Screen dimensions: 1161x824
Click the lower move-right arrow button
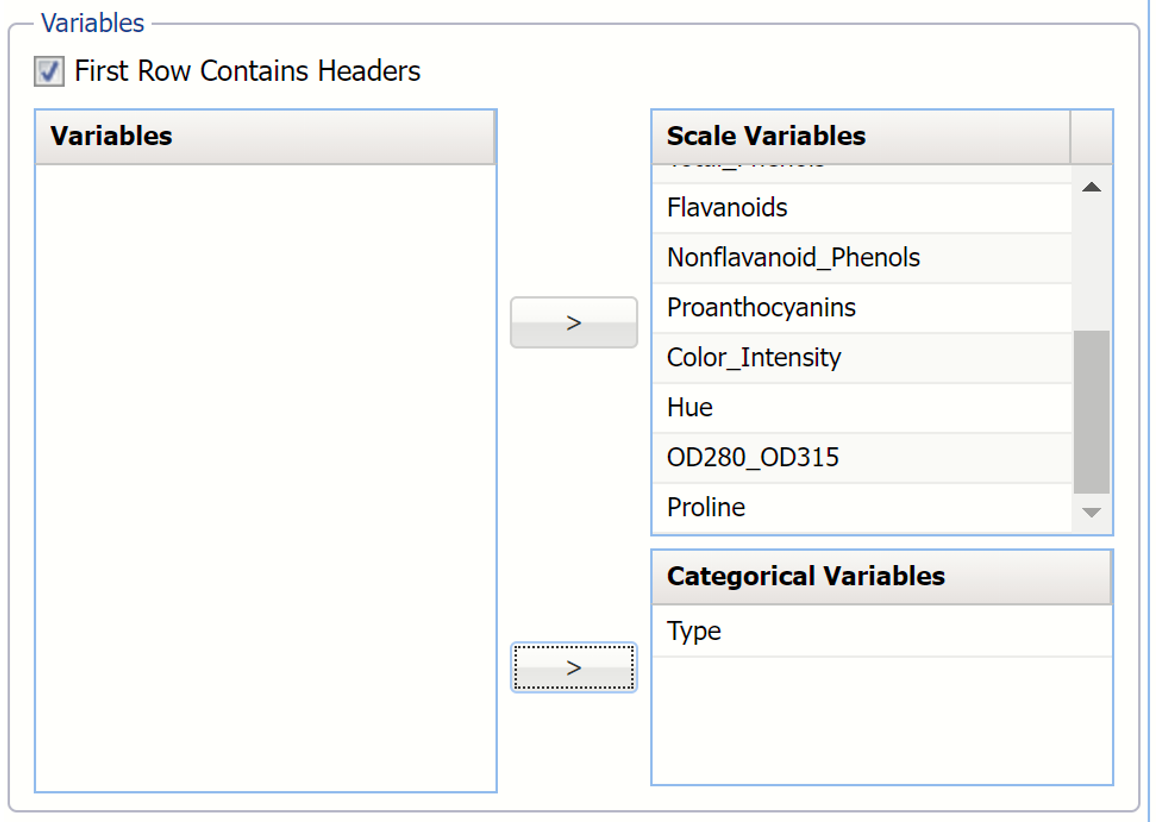pos(573,666)
